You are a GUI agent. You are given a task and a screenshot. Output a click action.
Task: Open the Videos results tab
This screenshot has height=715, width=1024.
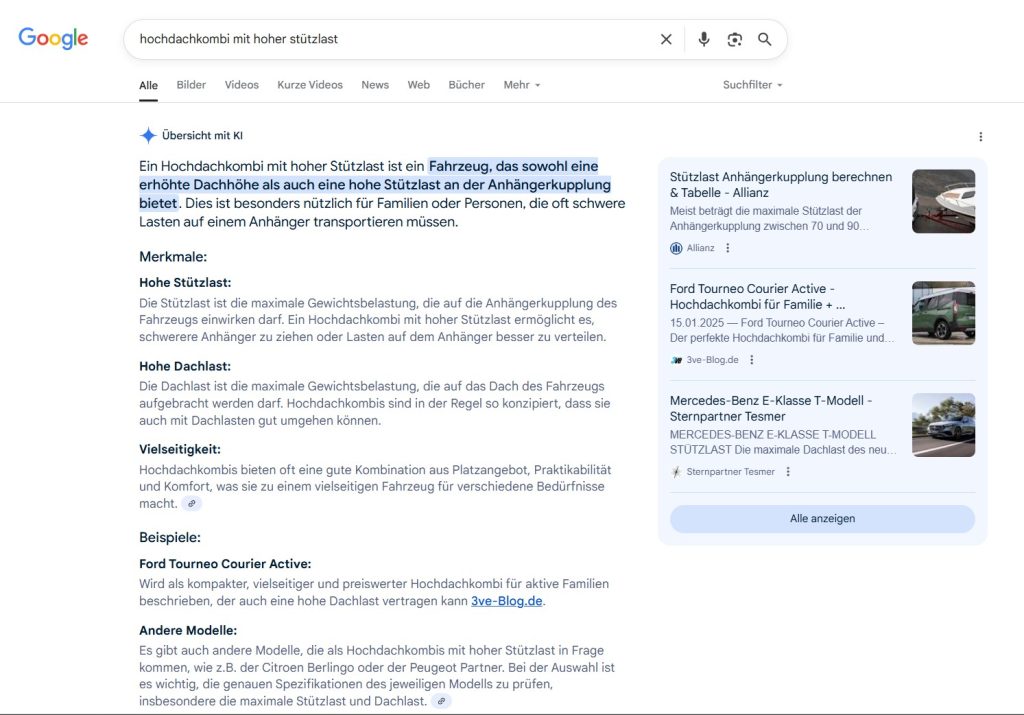click(241, 85)
